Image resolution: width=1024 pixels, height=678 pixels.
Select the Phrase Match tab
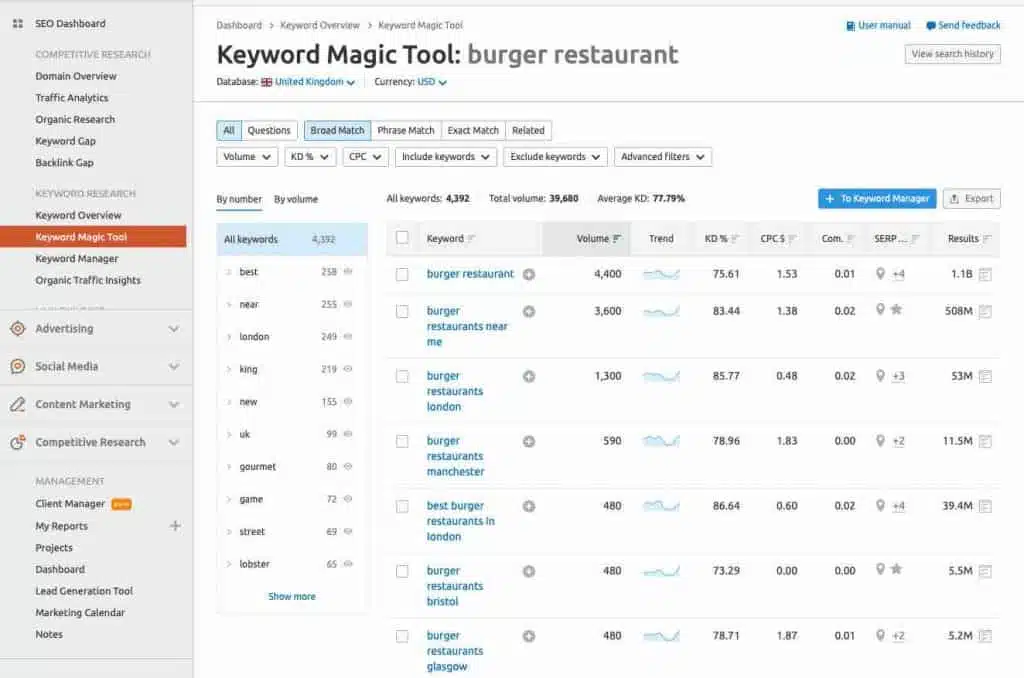tap(406, 131)
